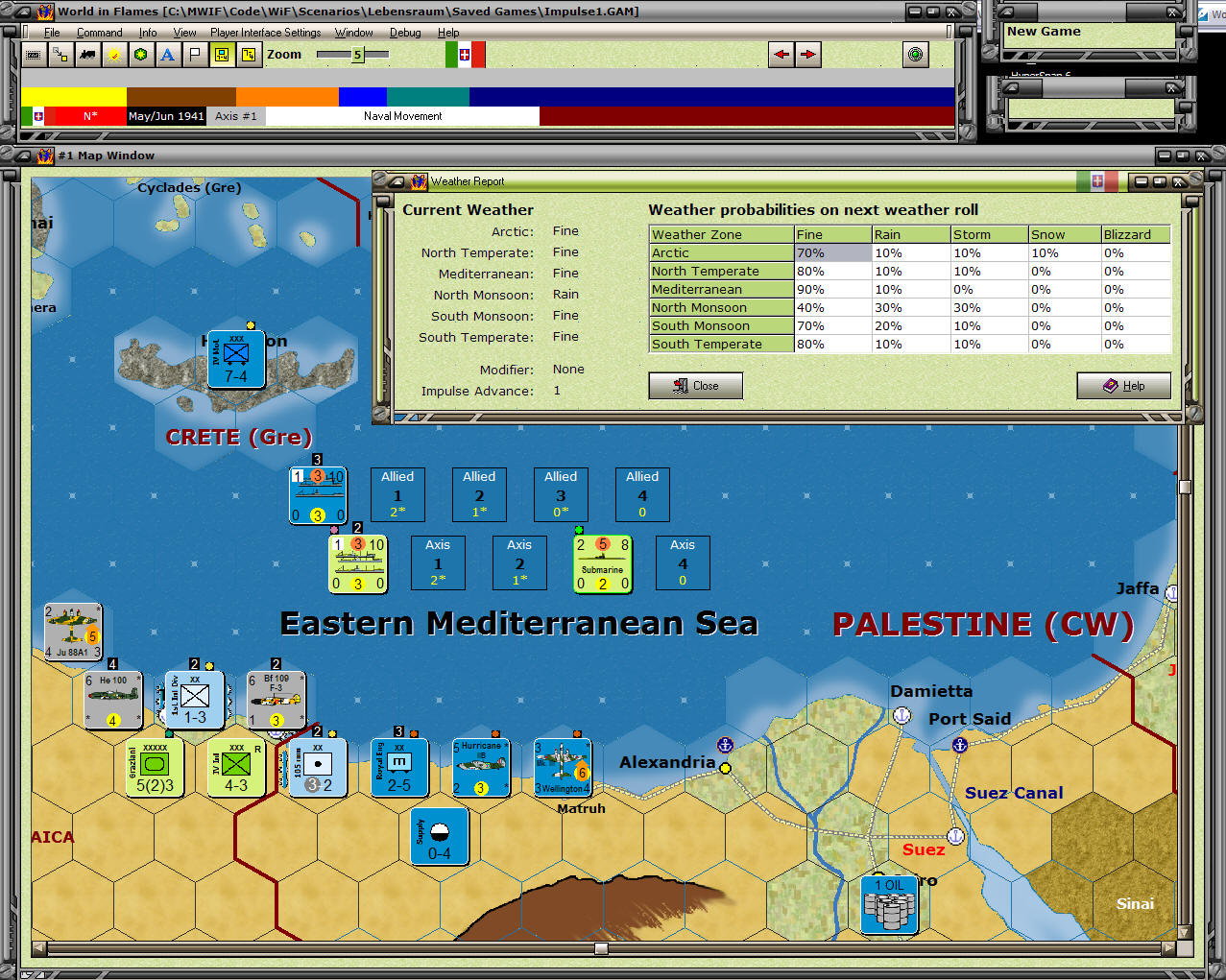Click the green hexagon toolbar icon

140,55
